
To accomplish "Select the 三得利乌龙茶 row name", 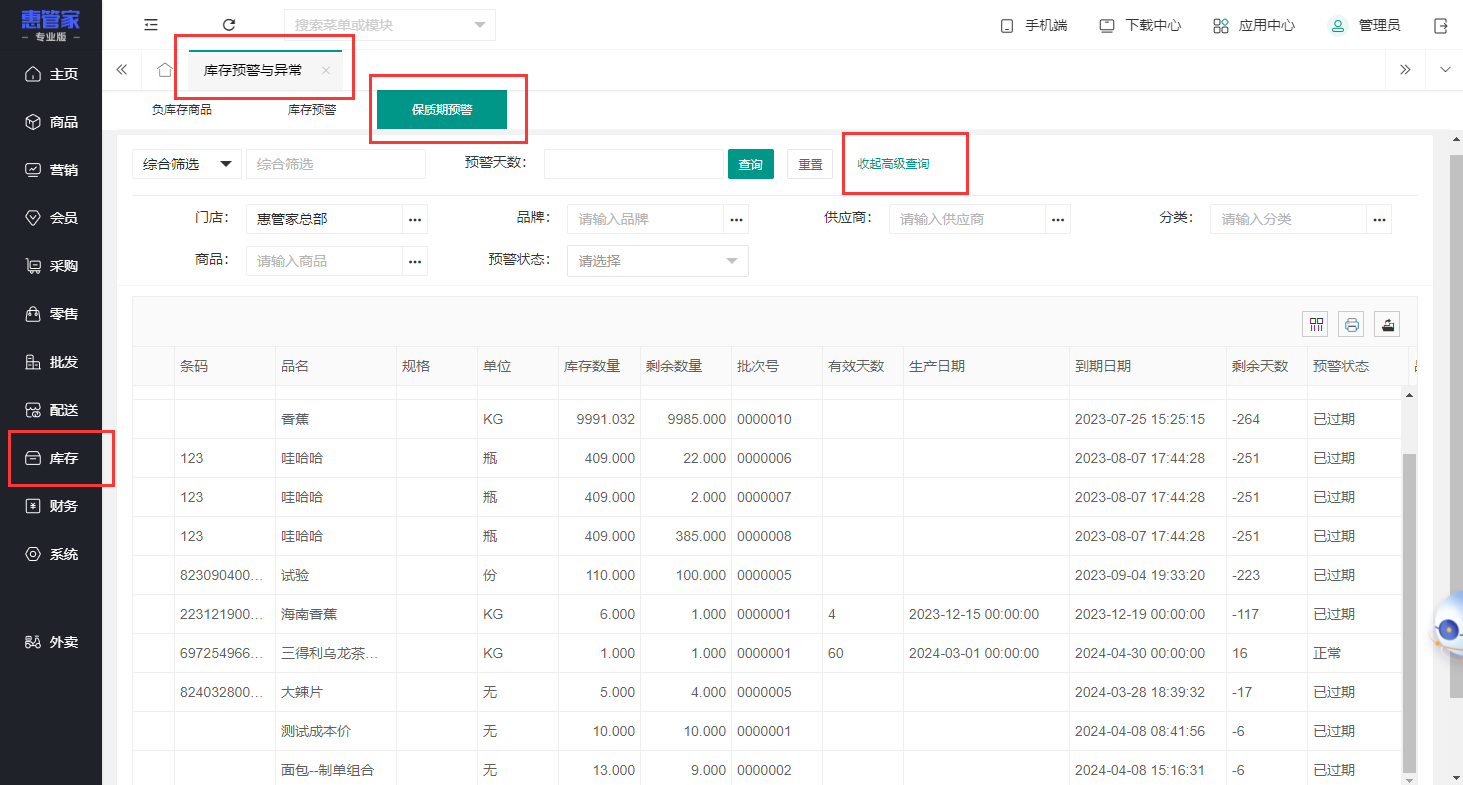I will click(330, 653).
